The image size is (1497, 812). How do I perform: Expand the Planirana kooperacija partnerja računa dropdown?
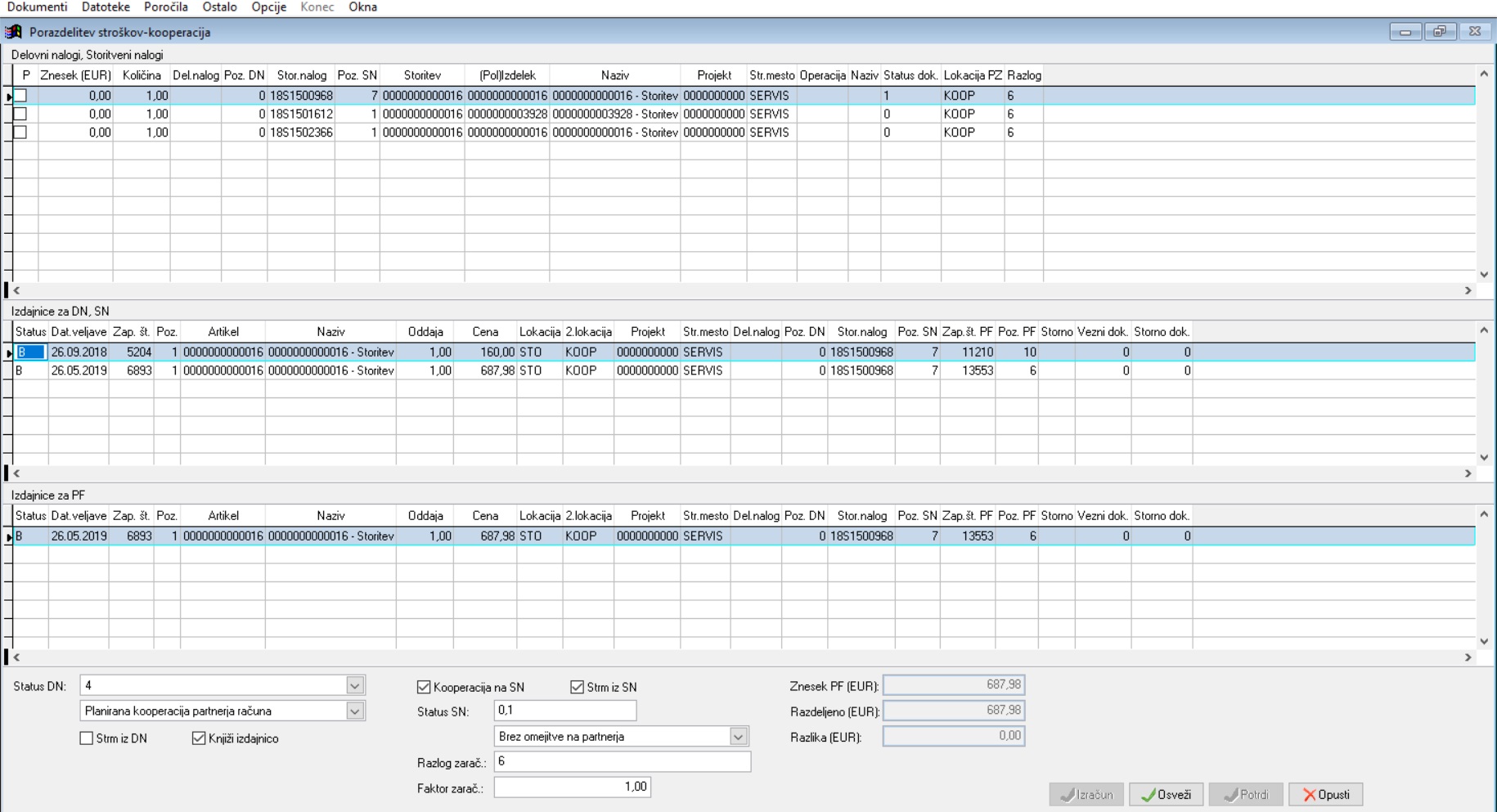tap(354, 711)
